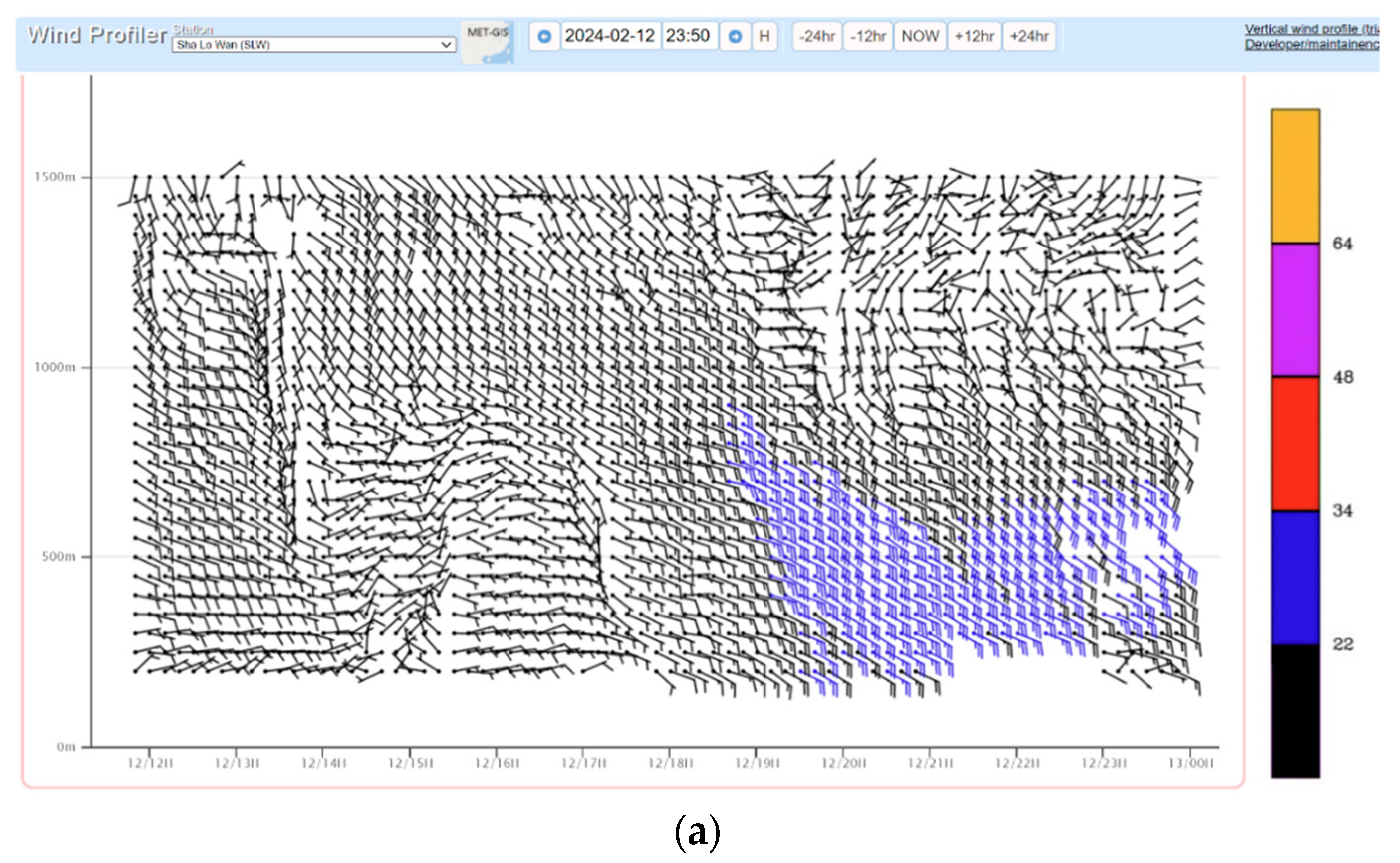Click the legend value 64
The width and height of the screenshot is (1400, 863).
point(1342,244)
